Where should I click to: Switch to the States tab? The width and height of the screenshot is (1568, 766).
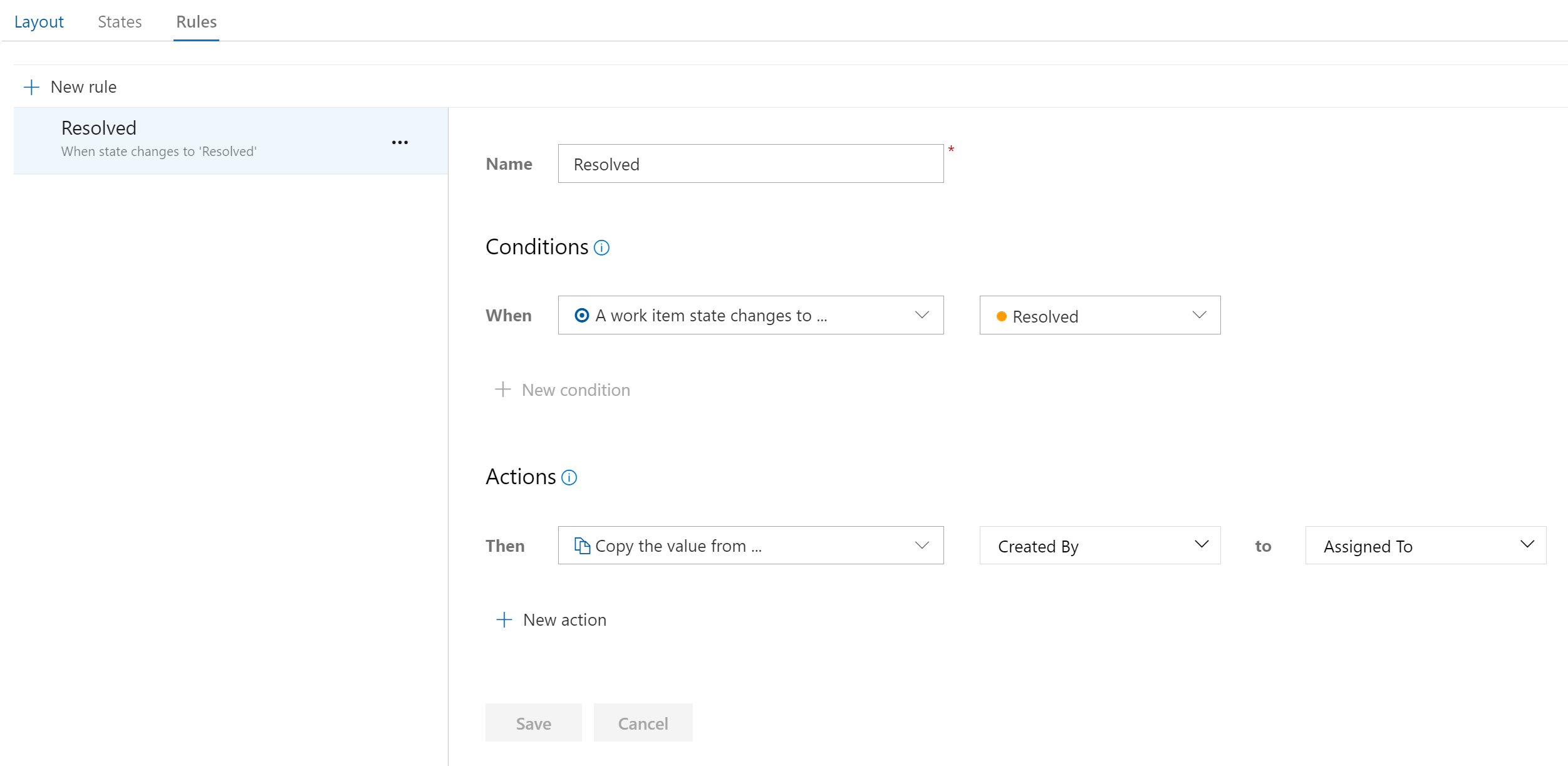pos(120,22)
